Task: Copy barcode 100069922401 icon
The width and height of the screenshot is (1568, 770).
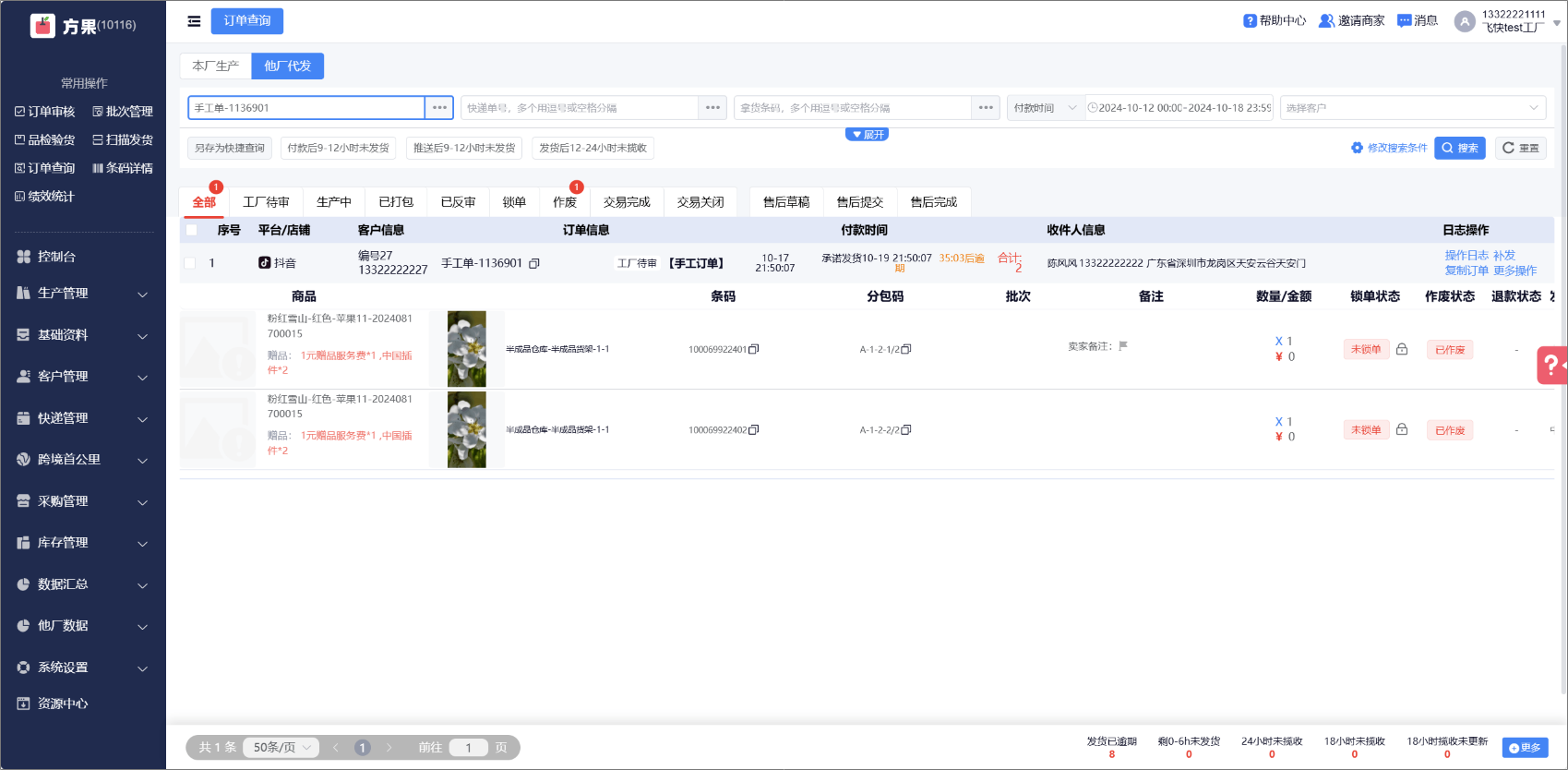Action: 754,349
